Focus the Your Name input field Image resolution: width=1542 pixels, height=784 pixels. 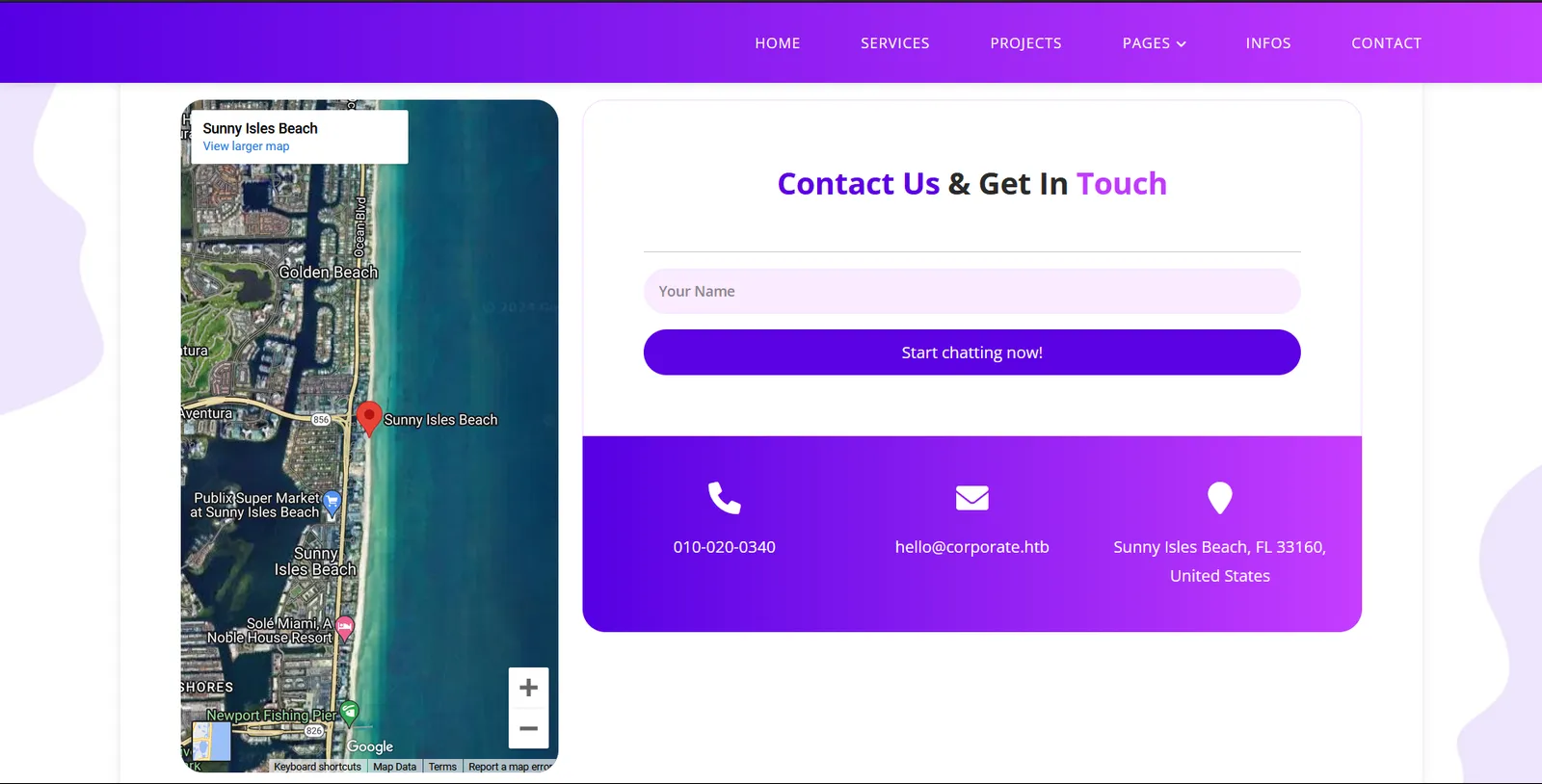click(x=971, y=291)
